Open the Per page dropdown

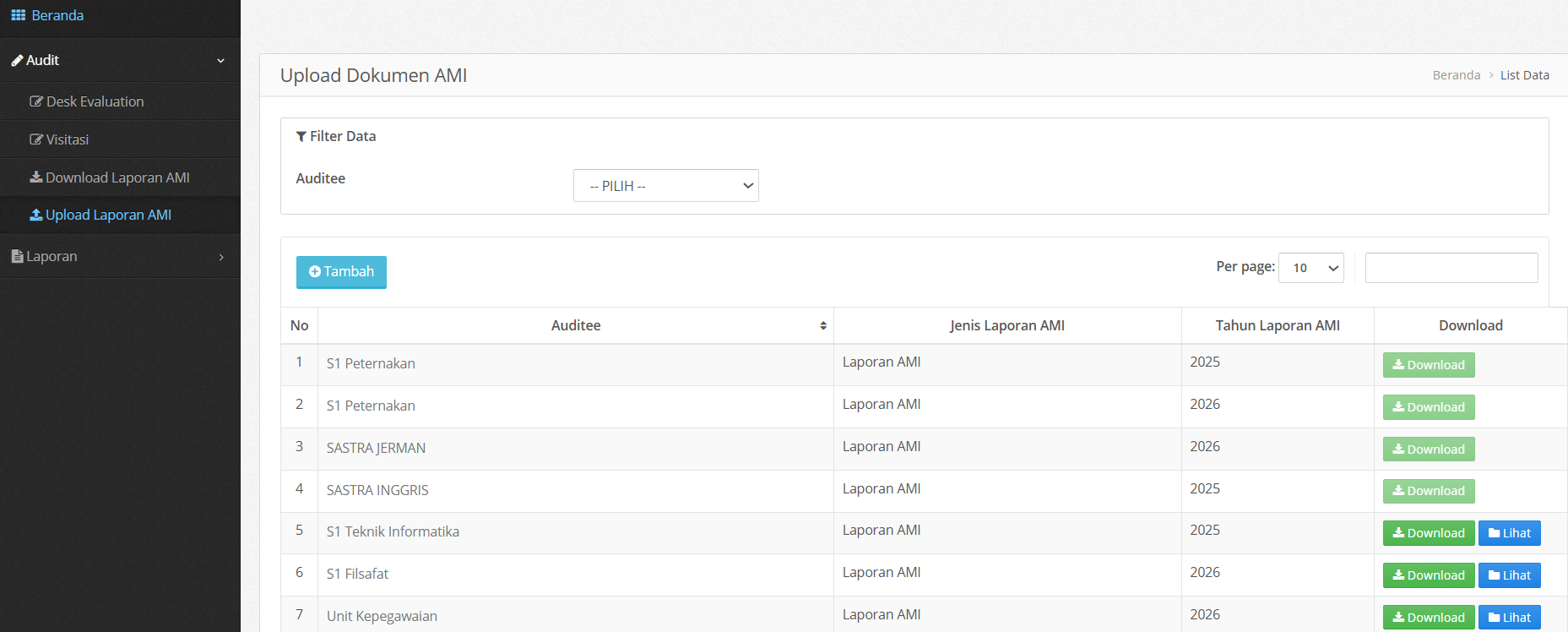[x=1311, y=268]
